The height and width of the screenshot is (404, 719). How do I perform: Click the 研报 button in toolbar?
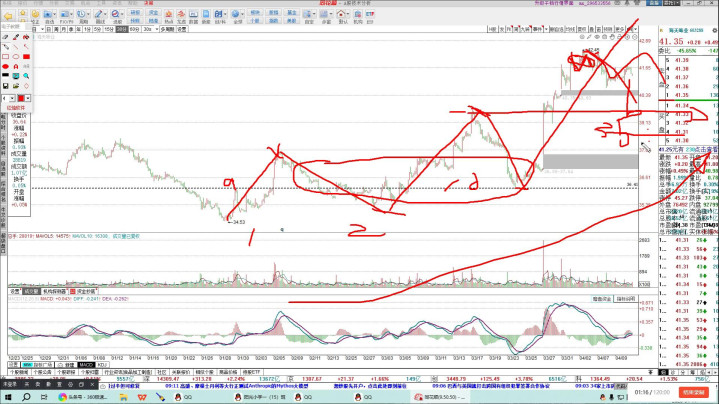[x=135, y=12]
